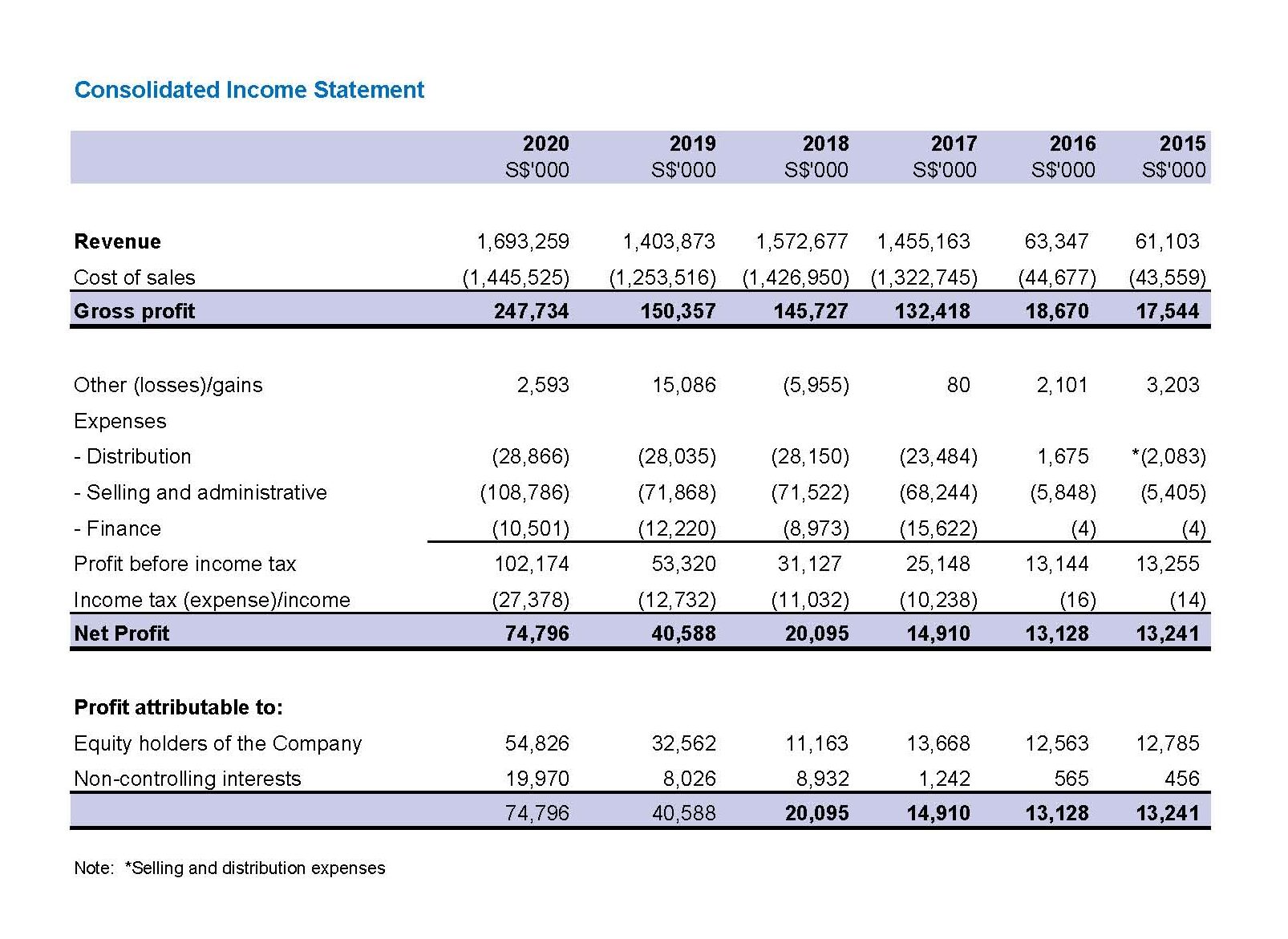Select non-controlling interests value 8,932

click(x=823, y=779)
